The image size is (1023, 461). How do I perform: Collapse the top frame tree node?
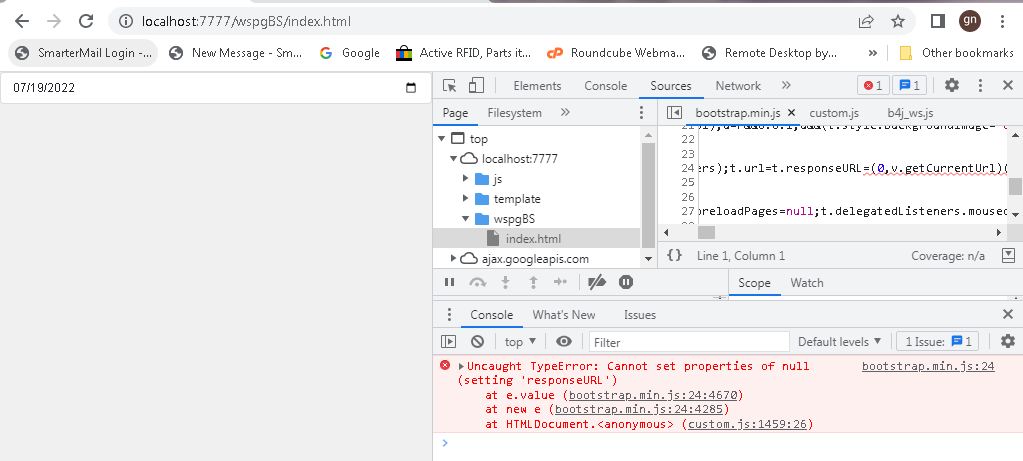[442, 139]
